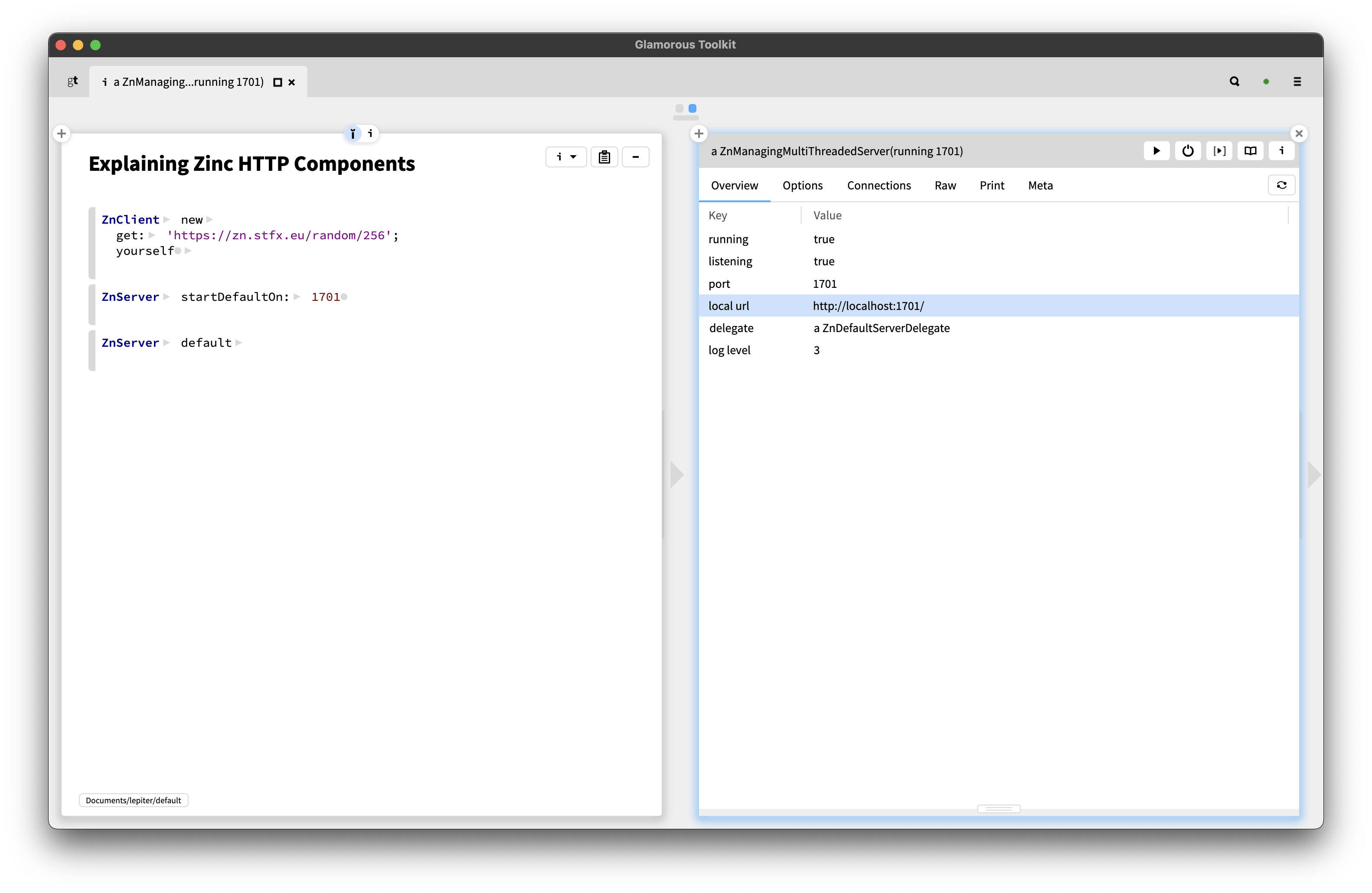The height and width of the screenshot is (893, 1372).
Task: Toggle the highlighted ï badge above the page
Action: point(352,133)
